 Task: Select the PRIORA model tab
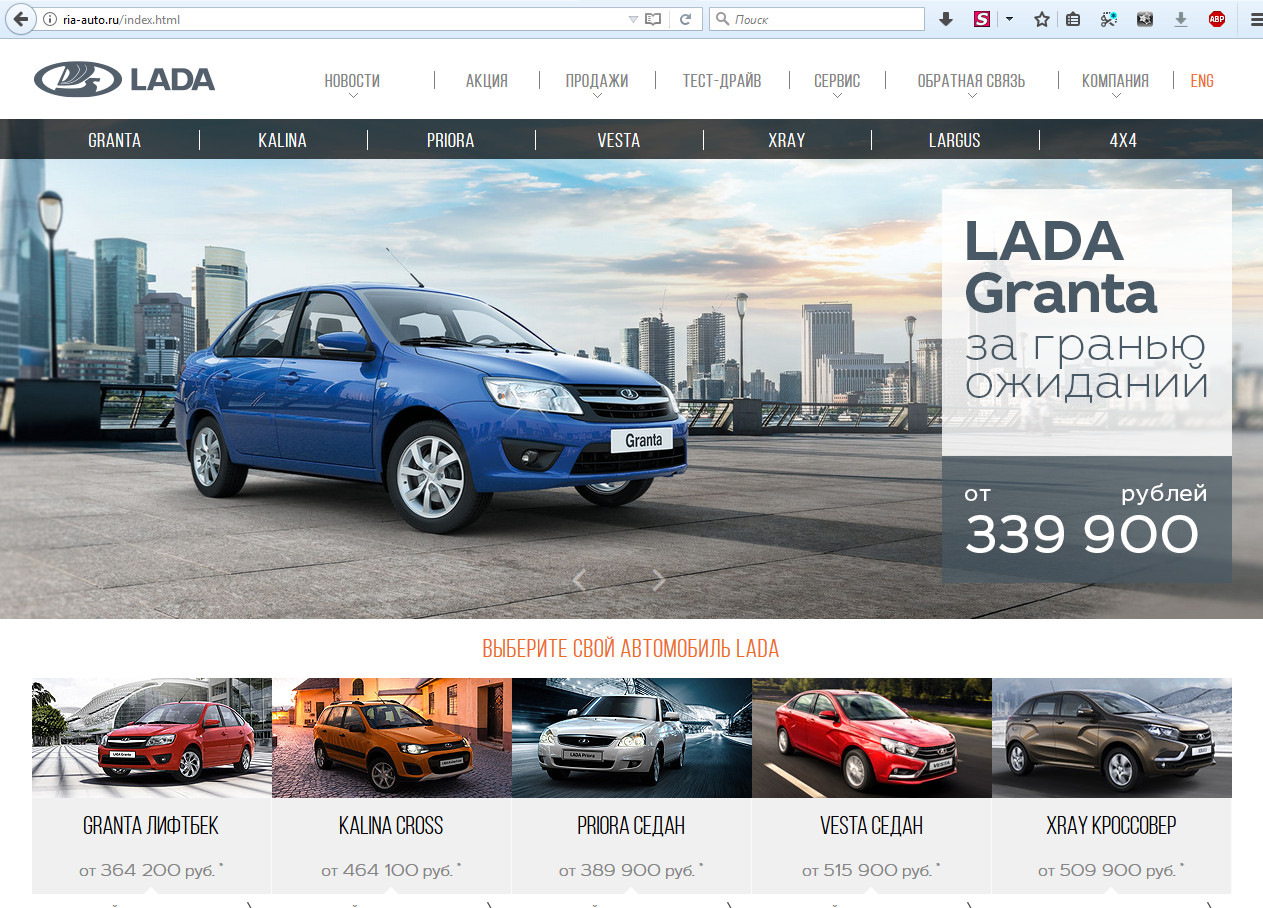[x=451, y=140]
